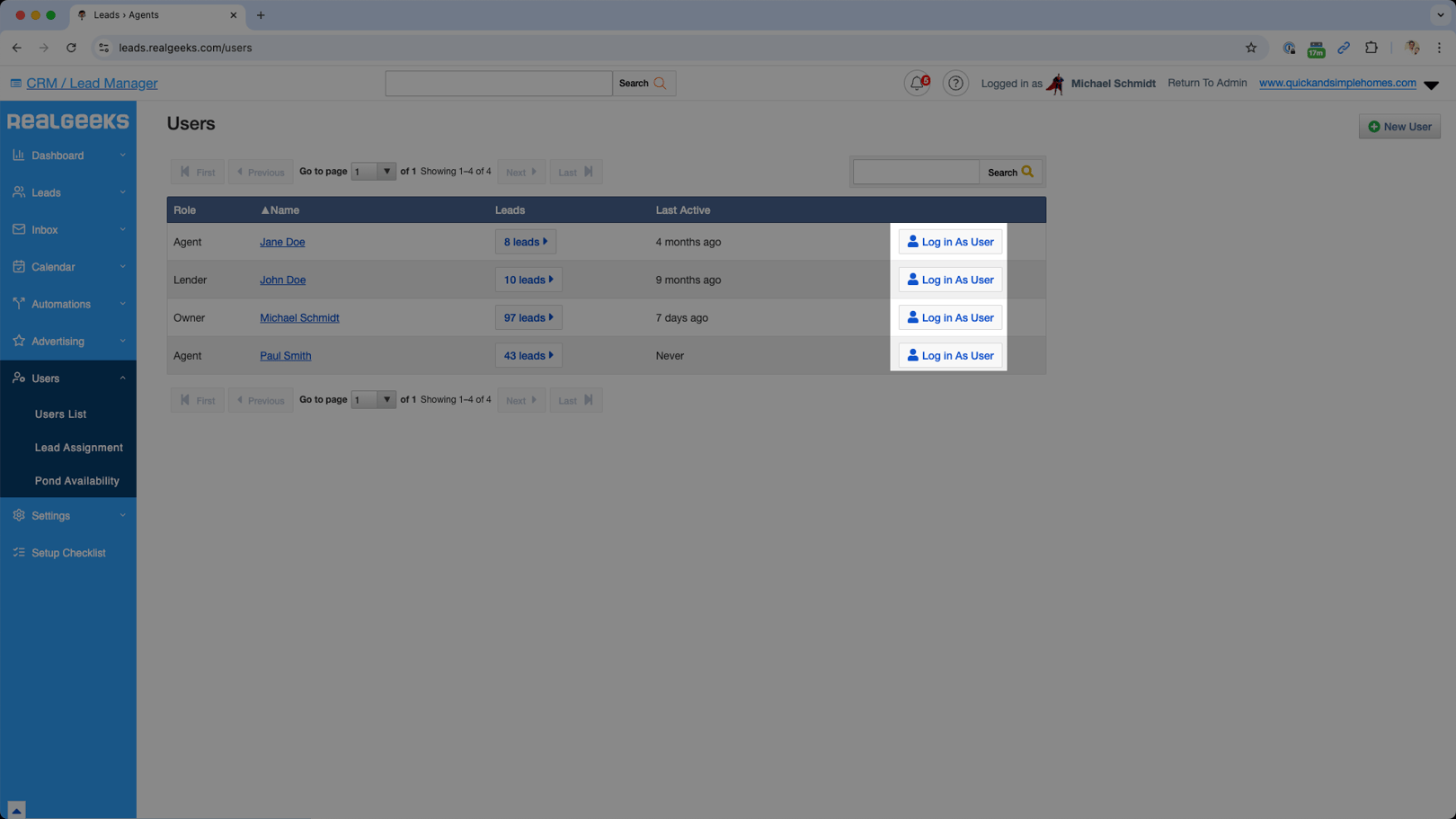1456x819 pixels.
Task: Click the Calendar icon in sidebar
Action: pos(19,267)
